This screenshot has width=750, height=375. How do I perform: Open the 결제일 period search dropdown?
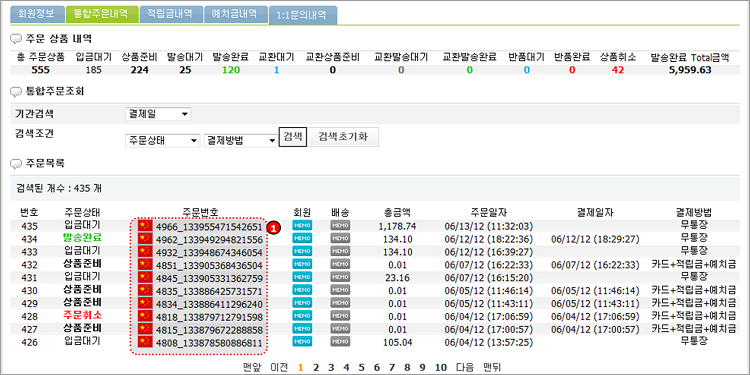tap(157, 114)
